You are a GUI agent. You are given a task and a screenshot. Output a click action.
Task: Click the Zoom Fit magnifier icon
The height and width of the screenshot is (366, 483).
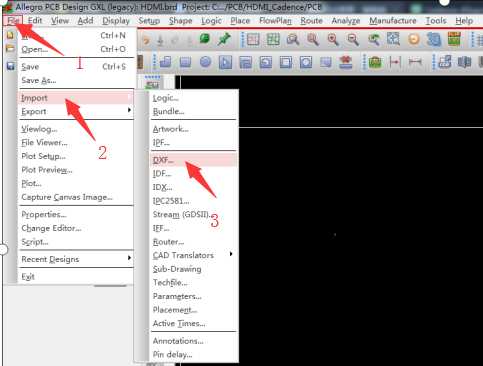point(313,39)
